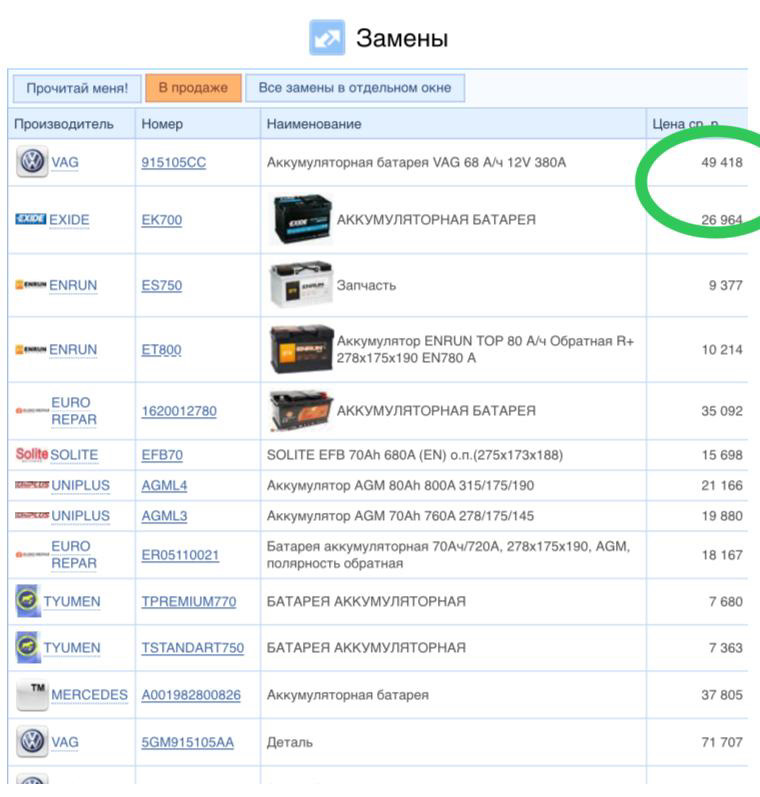Viewport: 760px width, 797px height.
Task: Click the VAG manufacturer link for 915105CC
Action: (65, 163)
